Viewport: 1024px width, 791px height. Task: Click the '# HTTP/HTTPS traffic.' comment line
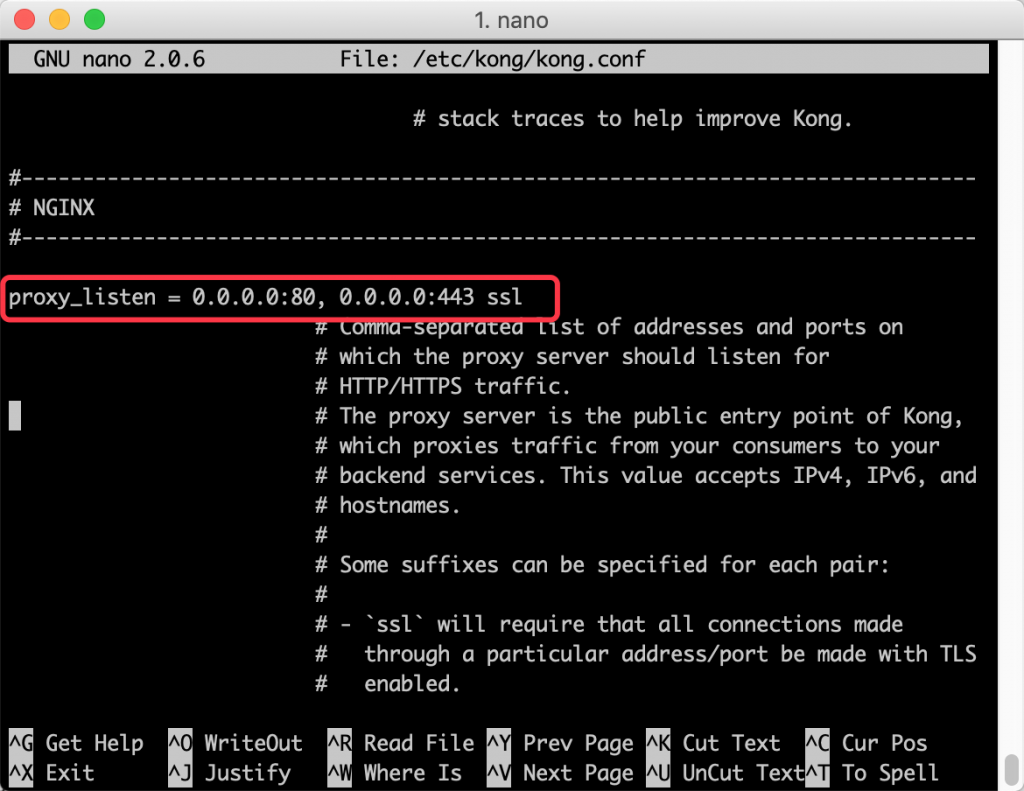tap(443, 386)
